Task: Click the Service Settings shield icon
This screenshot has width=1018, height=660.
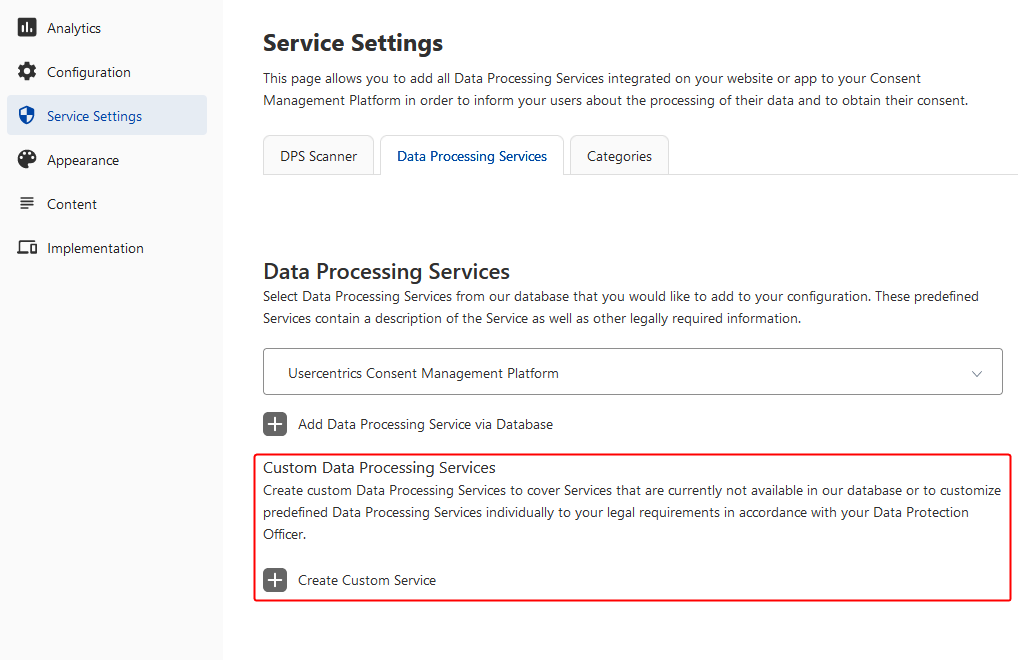Action: click(27, 116)
